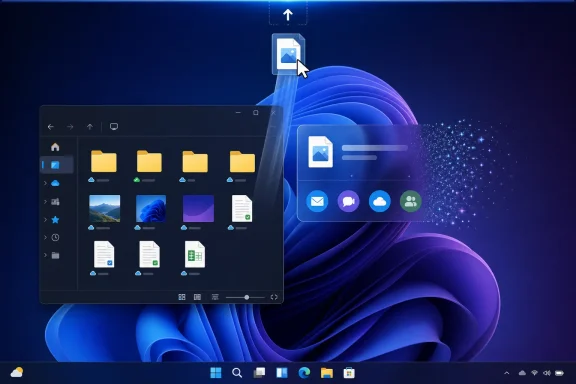Minimize the File Explorer window
The image size is (576, 384).
(238, 112)
